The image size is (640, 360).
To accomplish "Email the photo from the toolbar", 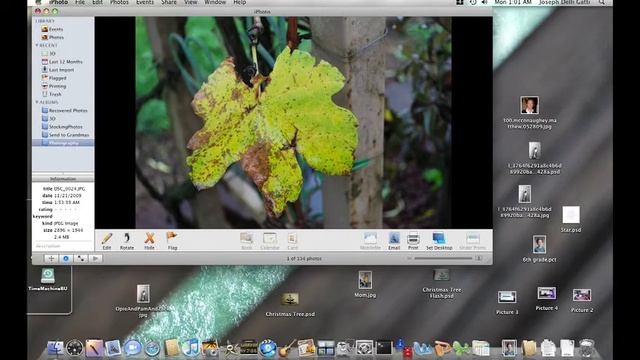I will (x=394, y=241).
